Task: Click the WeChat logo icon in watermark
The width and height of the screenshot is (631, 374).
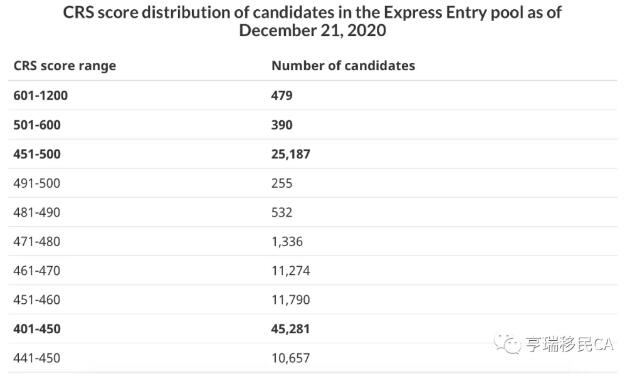Action: pos(507,344)
